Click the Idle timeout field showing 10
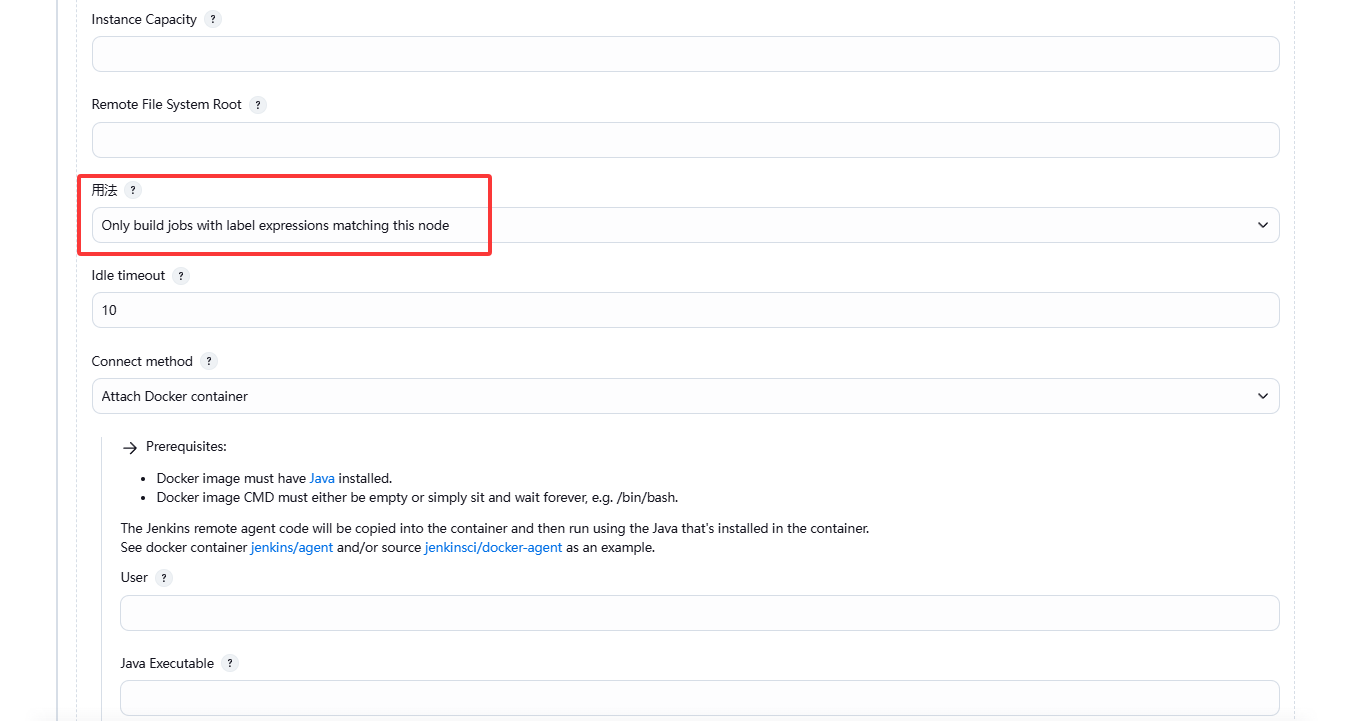This screenshot has height=721, width=1351. point(685,311)
